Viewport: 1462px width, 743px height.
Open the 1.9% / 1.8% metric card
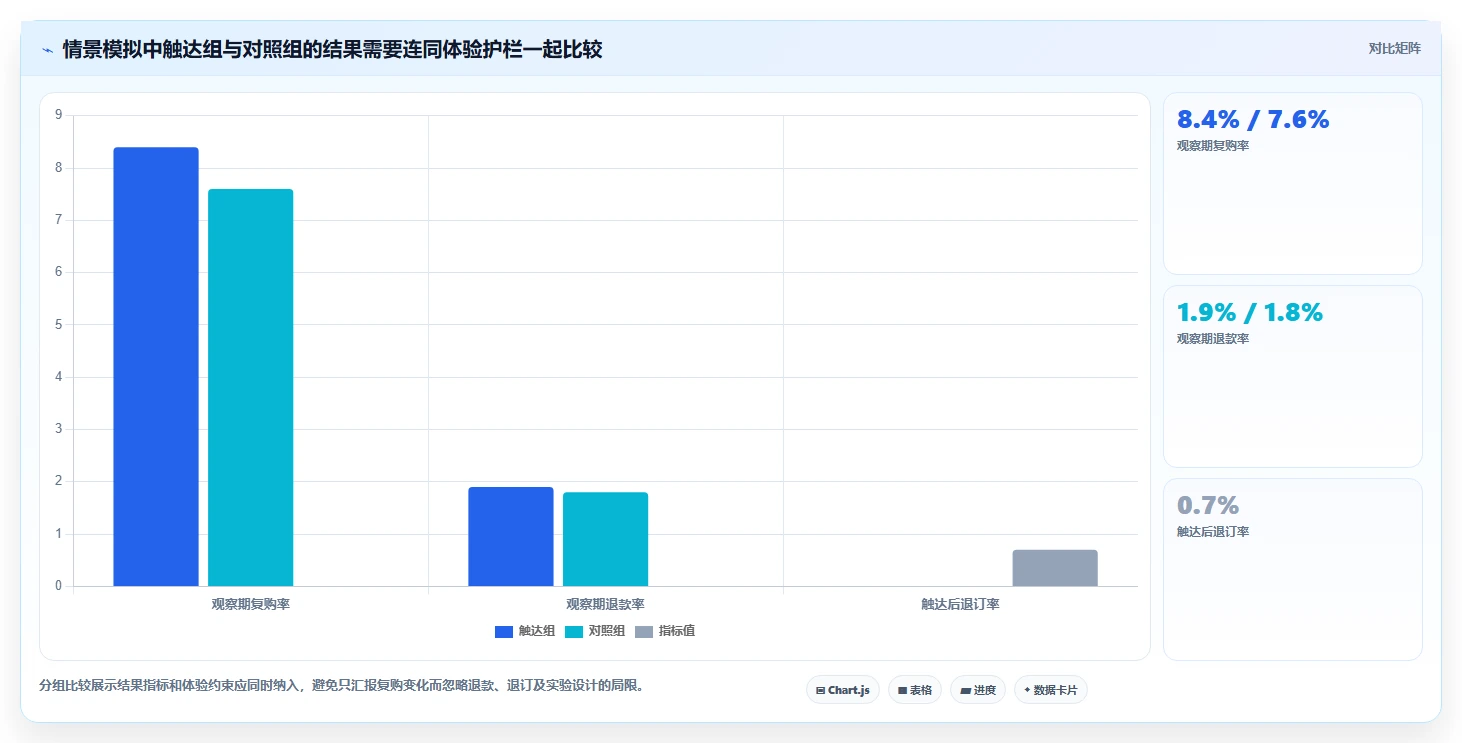point(1293,376)
